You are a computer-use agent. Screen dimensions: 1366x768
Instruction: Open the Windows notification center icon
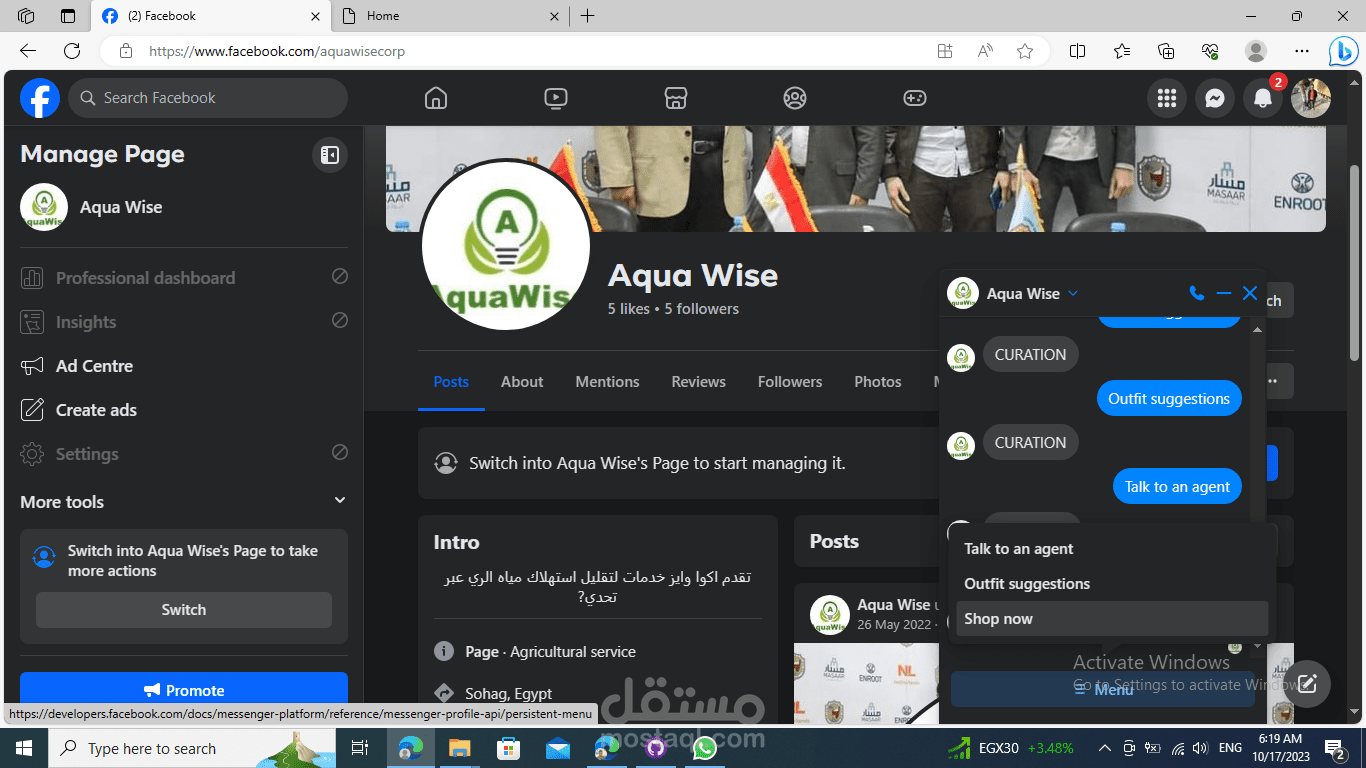pyautogui.click(x=1335, y=748)
